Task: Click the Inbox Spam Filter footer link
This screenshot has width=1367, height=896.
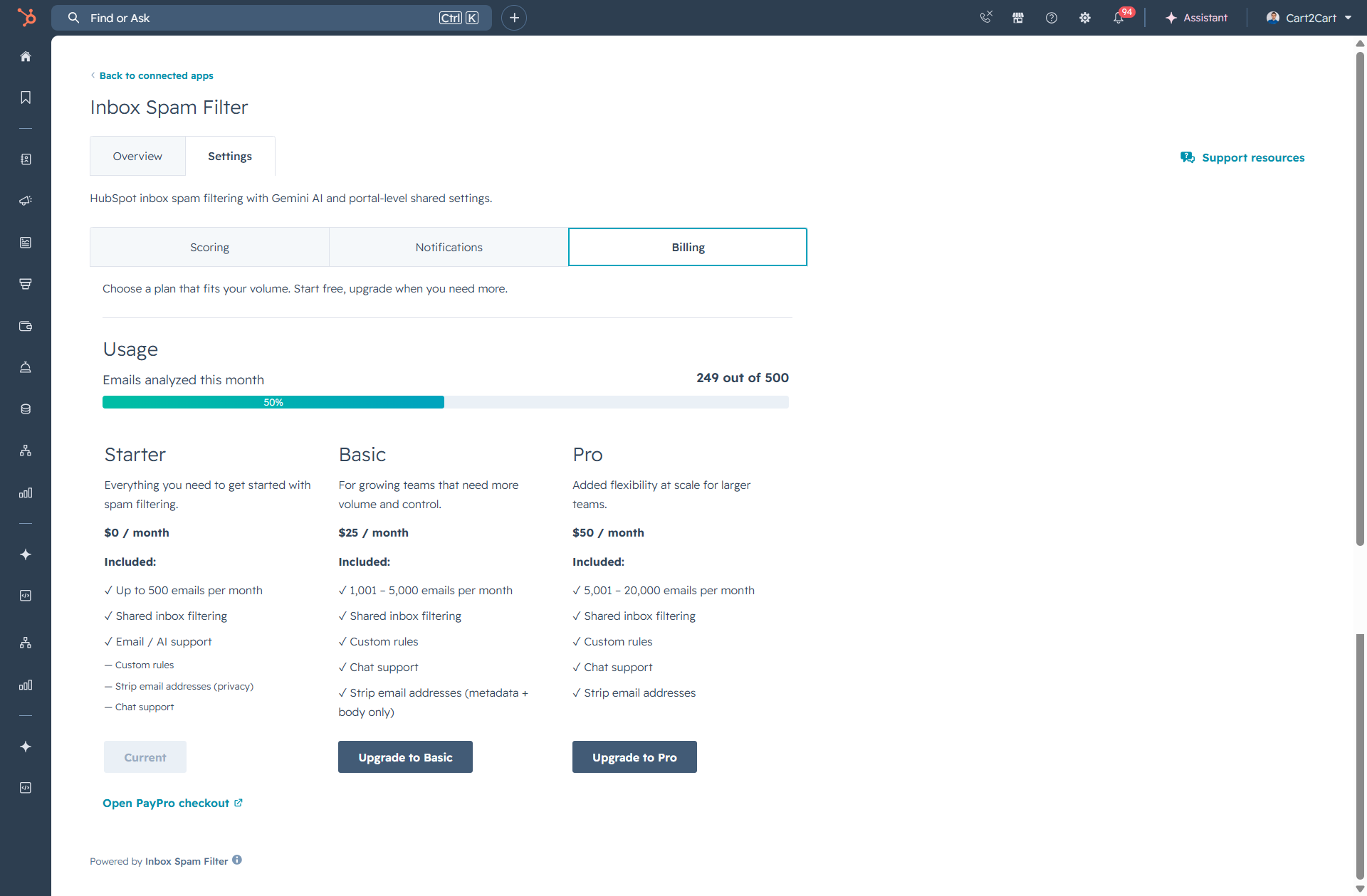Action: pos(187,861)
